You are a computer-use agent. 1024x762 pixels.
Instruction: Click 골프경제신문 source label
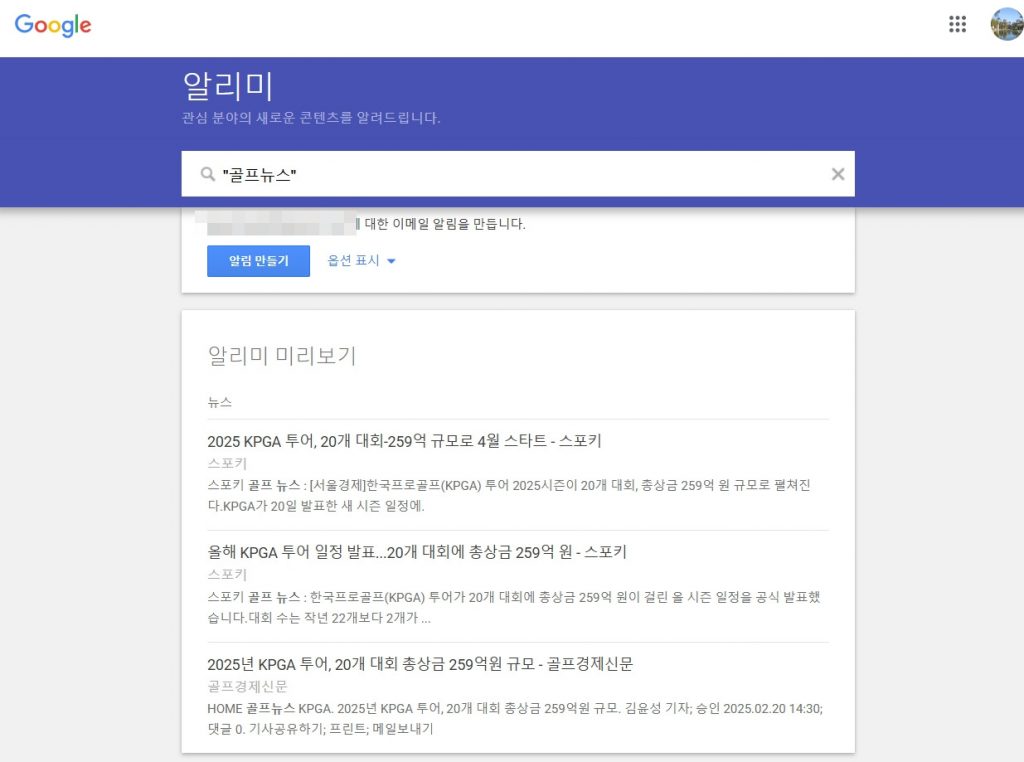point(248,686)
